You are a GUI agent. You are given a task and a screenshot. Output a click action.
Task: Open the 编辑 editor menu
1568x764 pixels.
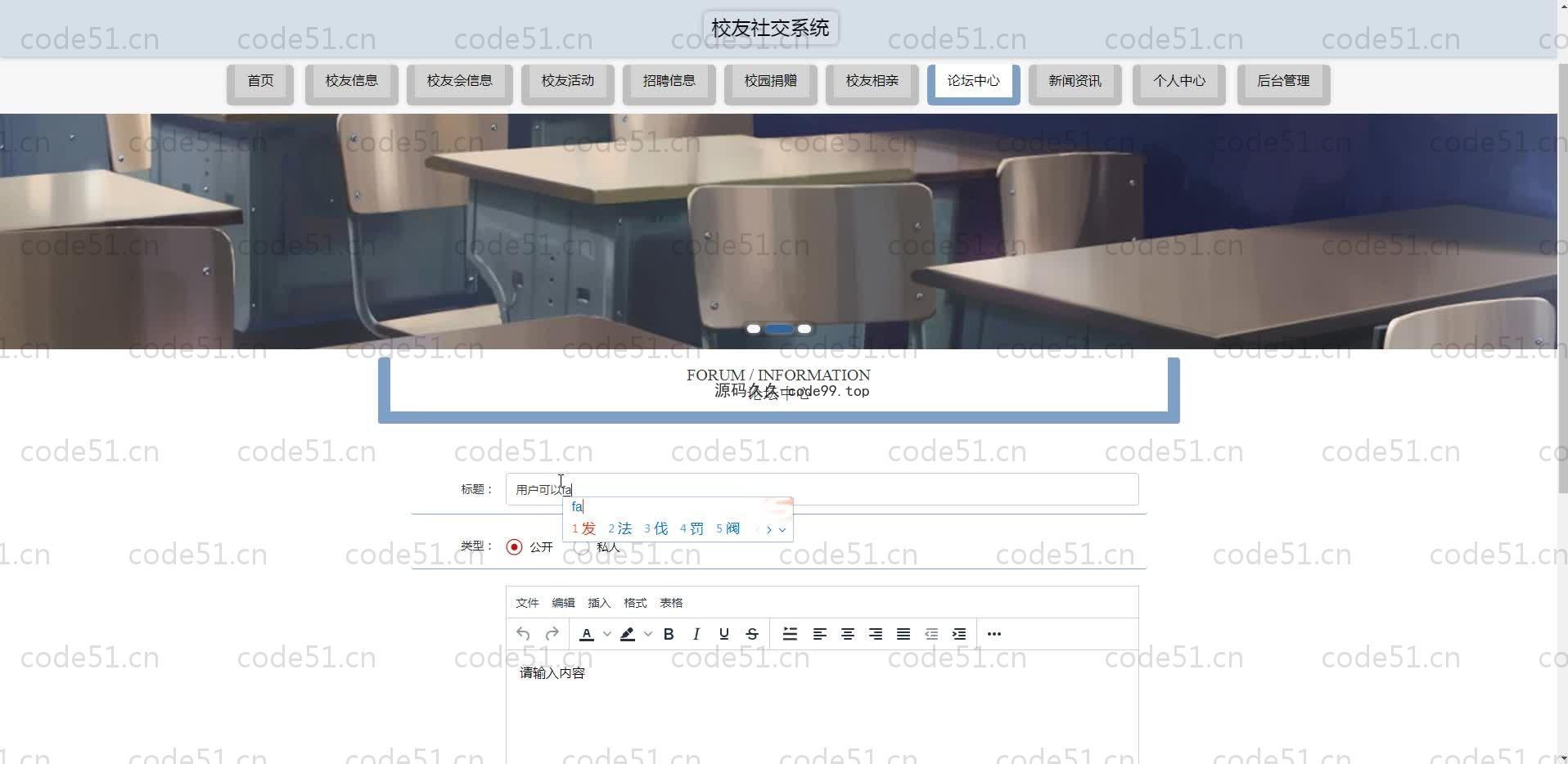(563, 603)
